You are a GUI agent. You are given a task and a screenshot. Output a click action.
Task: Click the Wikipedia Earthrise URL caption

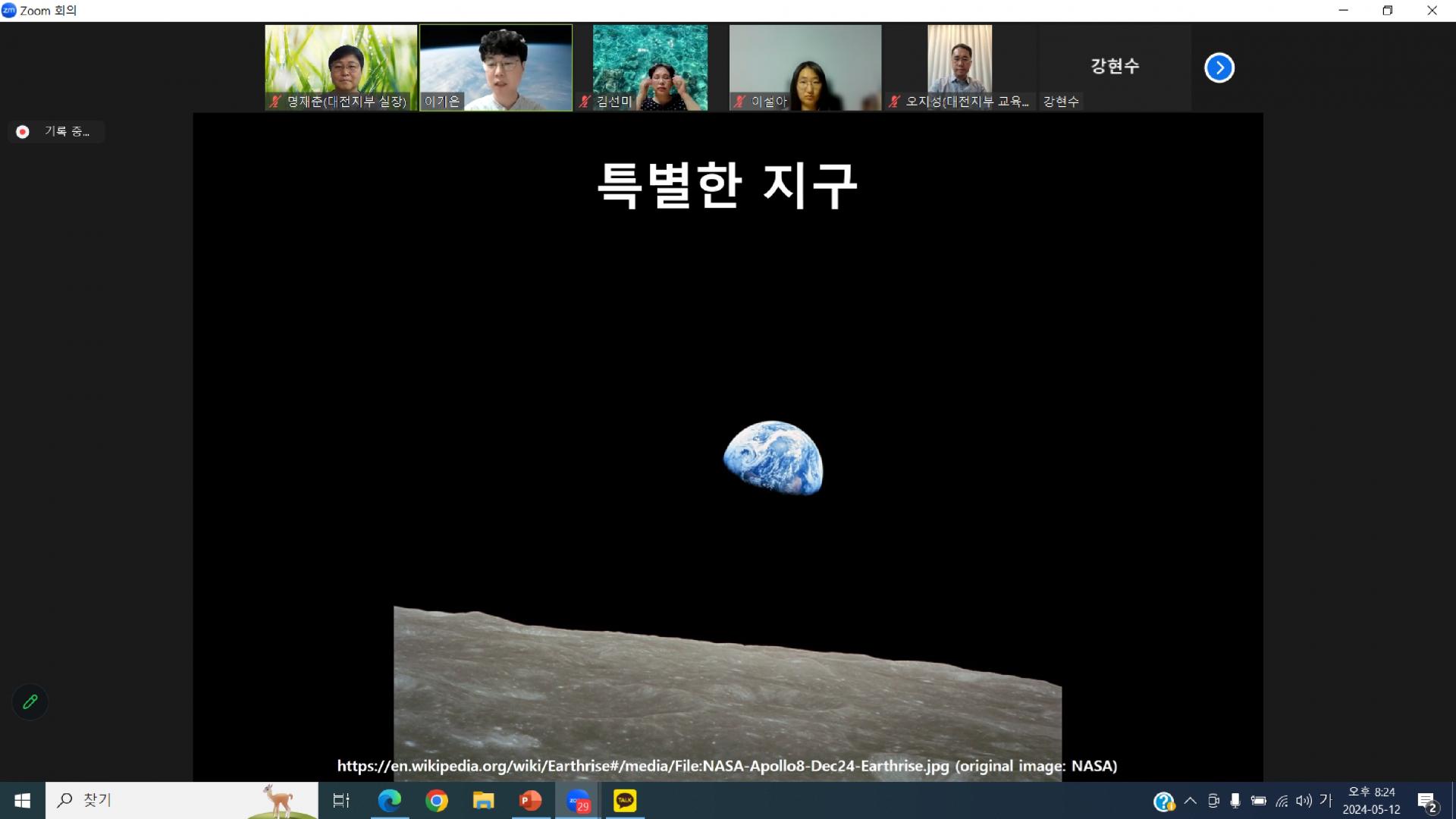[x=727, y=766]
